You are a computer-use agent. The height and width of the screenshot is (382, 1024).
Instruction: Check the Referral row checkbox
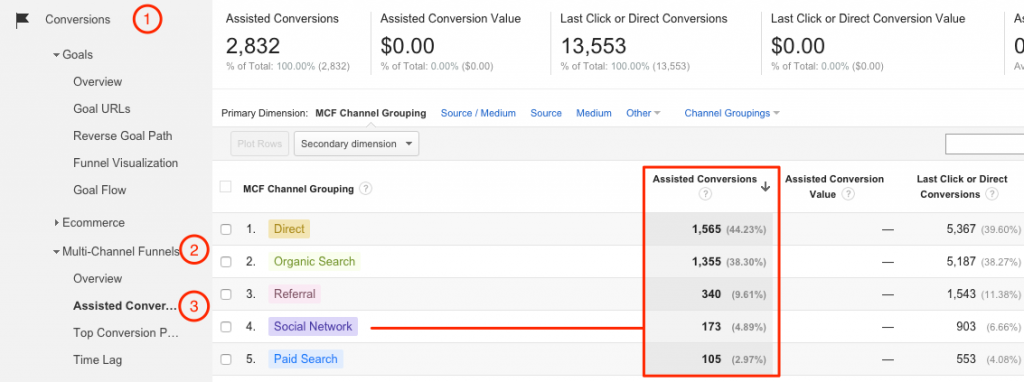coord(226,294)
